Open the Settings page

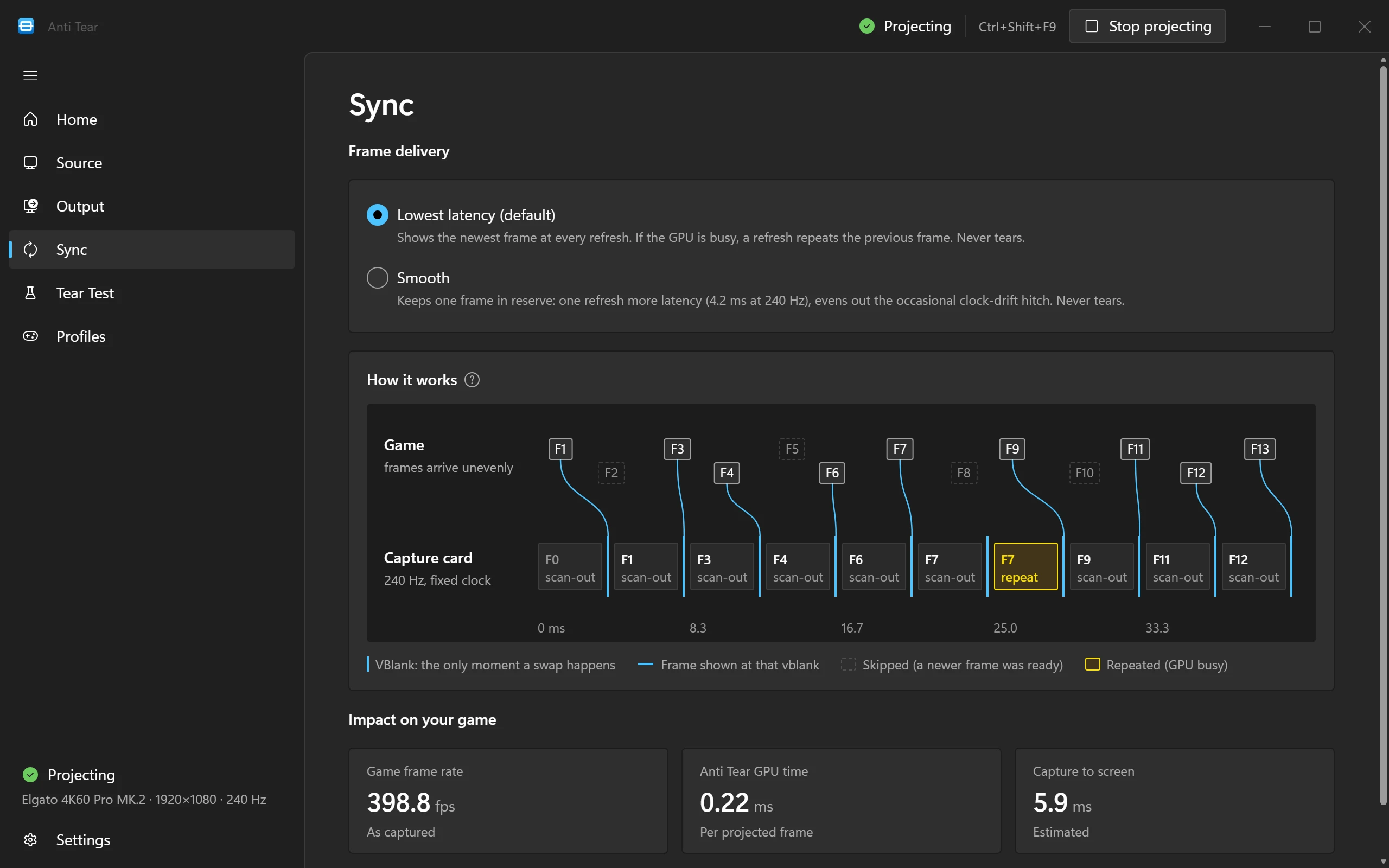[x=152, y=839]
